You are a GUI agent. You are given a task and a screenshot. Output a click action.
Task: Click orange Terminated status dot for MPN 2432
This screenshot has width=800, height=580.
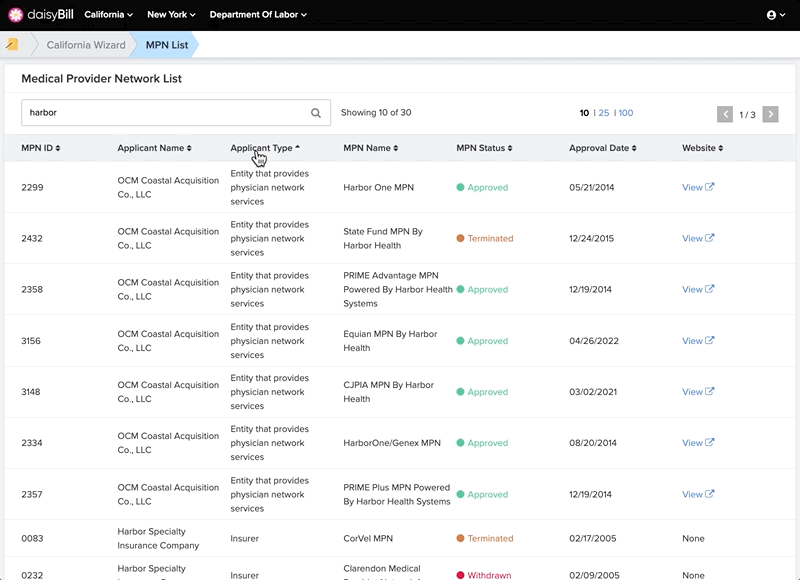tap(460, 238)
